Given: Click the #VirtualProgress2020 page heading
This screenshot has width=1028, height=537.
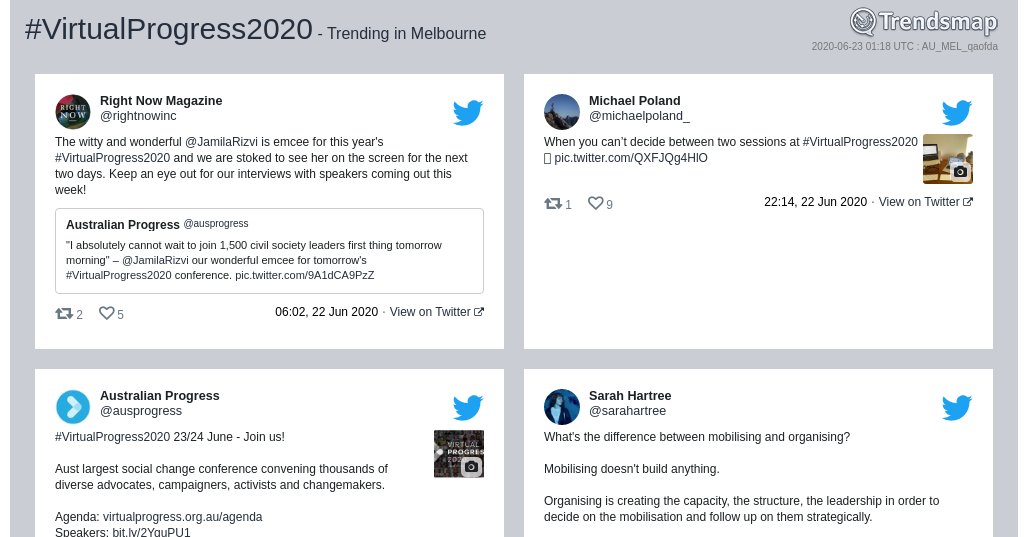Looking at the screenshot, I should 168,30.
